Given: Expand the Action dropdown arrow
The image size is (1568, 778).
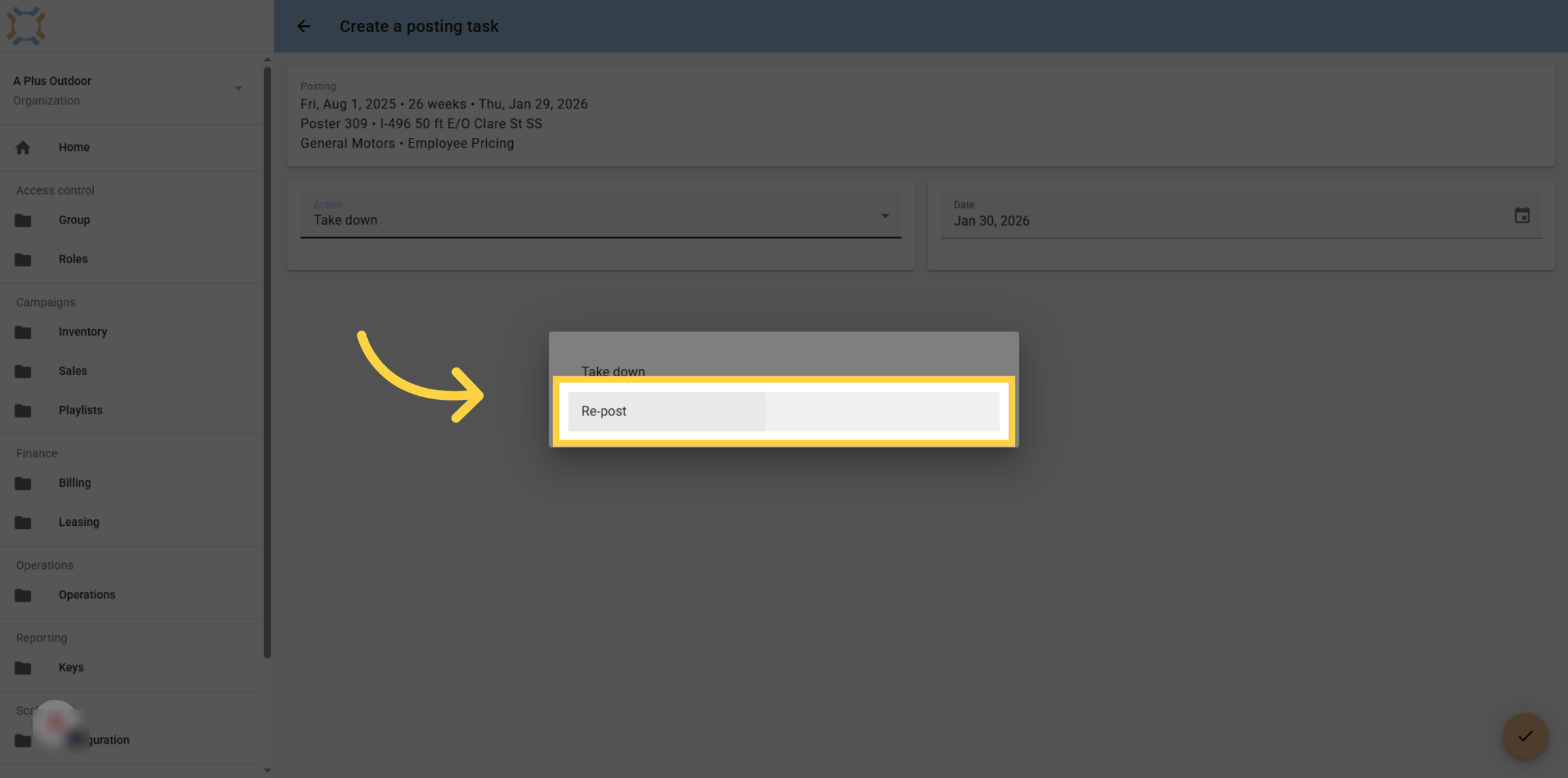Looking at the screenshot, I should [885, 216].
